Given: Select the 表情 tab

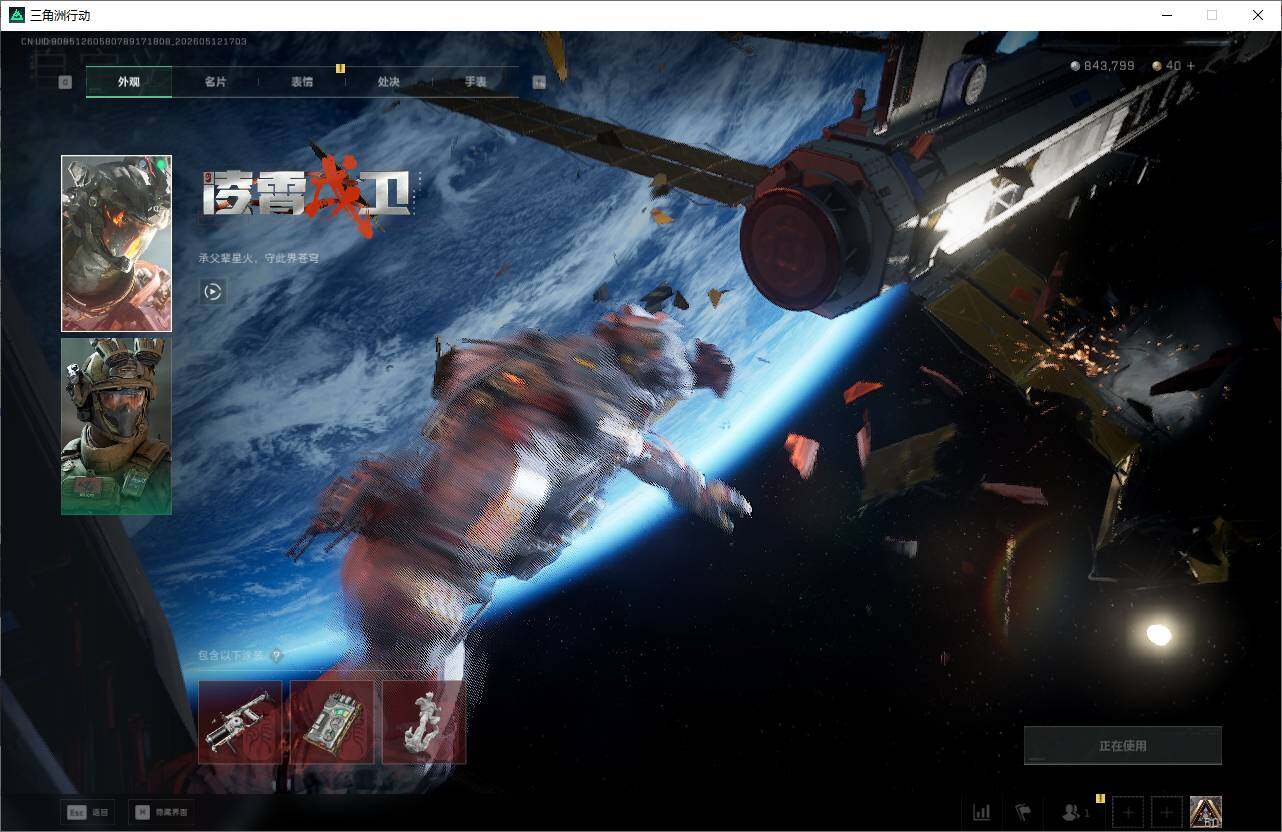Looking at the screenshot, I should click(x=302, y=82).
